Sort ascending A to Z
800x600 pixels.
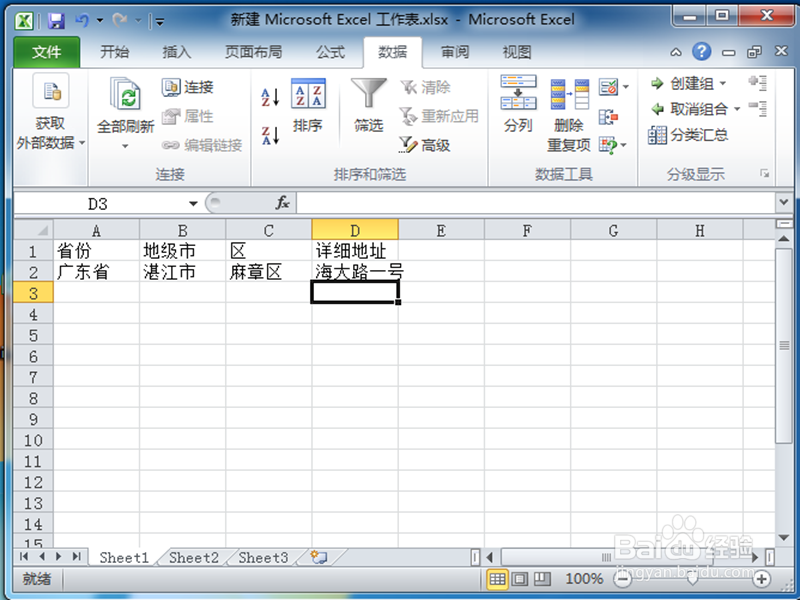pos(270,97)
